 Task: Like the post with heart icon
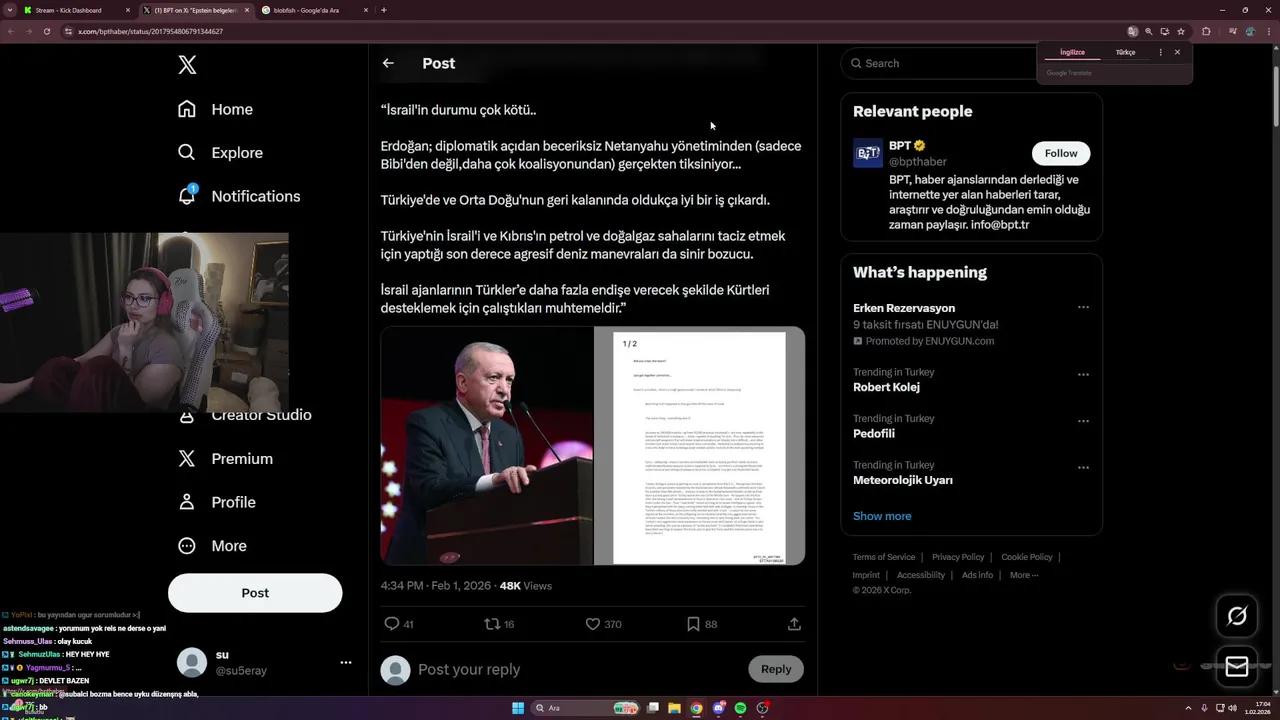click(x=593, y=624)
